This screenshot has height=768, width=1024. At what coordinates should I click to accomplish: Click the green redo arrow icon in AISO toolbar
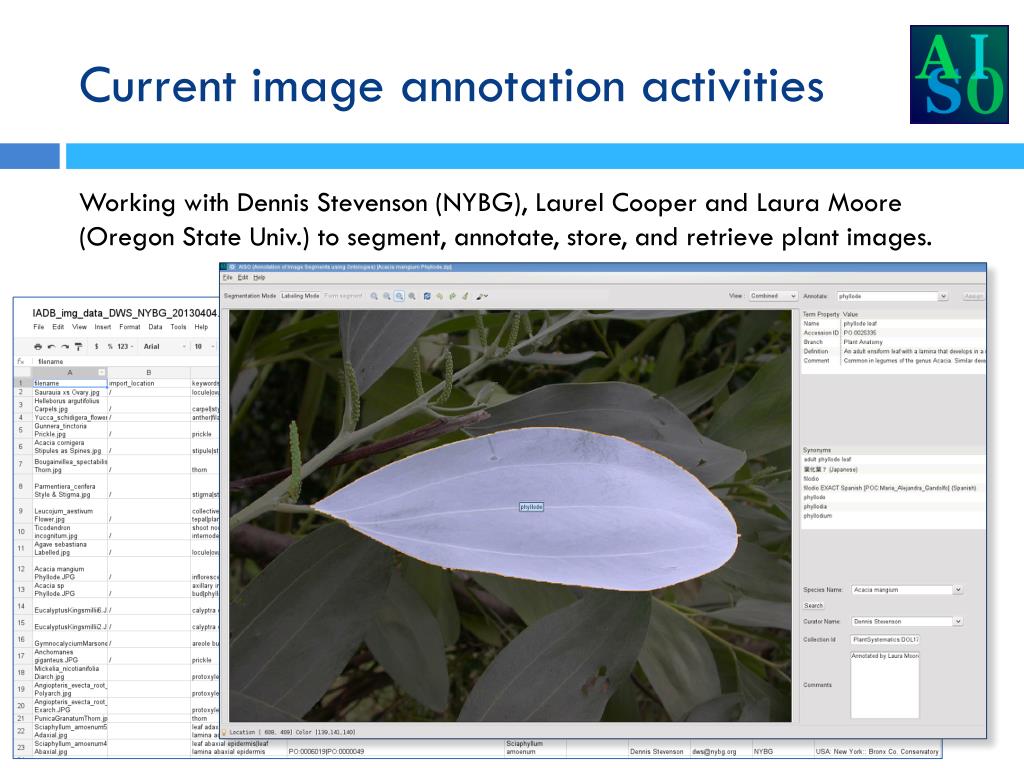point(452,296)
